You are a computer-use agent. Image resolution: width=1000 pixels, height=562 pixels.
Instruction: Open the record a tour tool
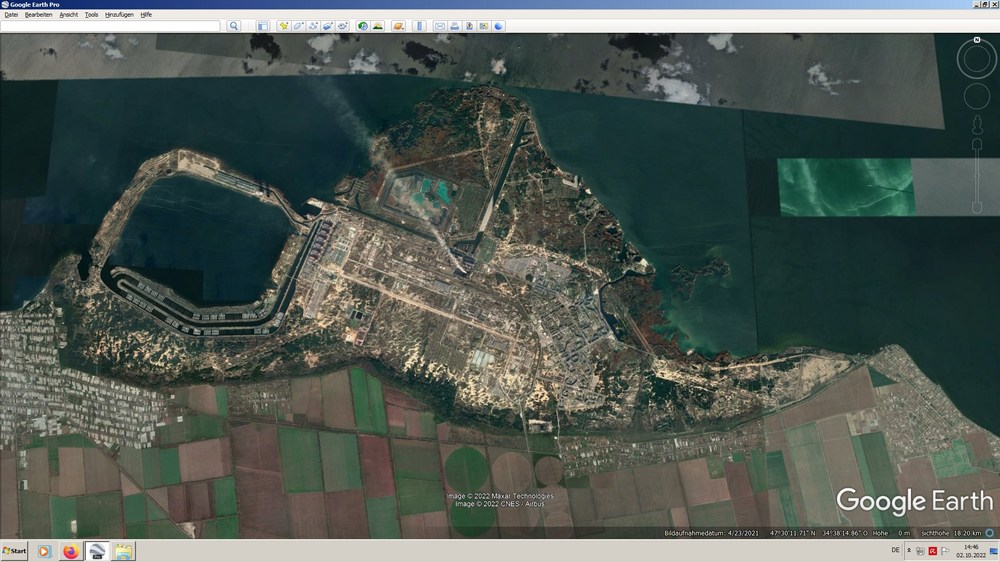point(342,26)
